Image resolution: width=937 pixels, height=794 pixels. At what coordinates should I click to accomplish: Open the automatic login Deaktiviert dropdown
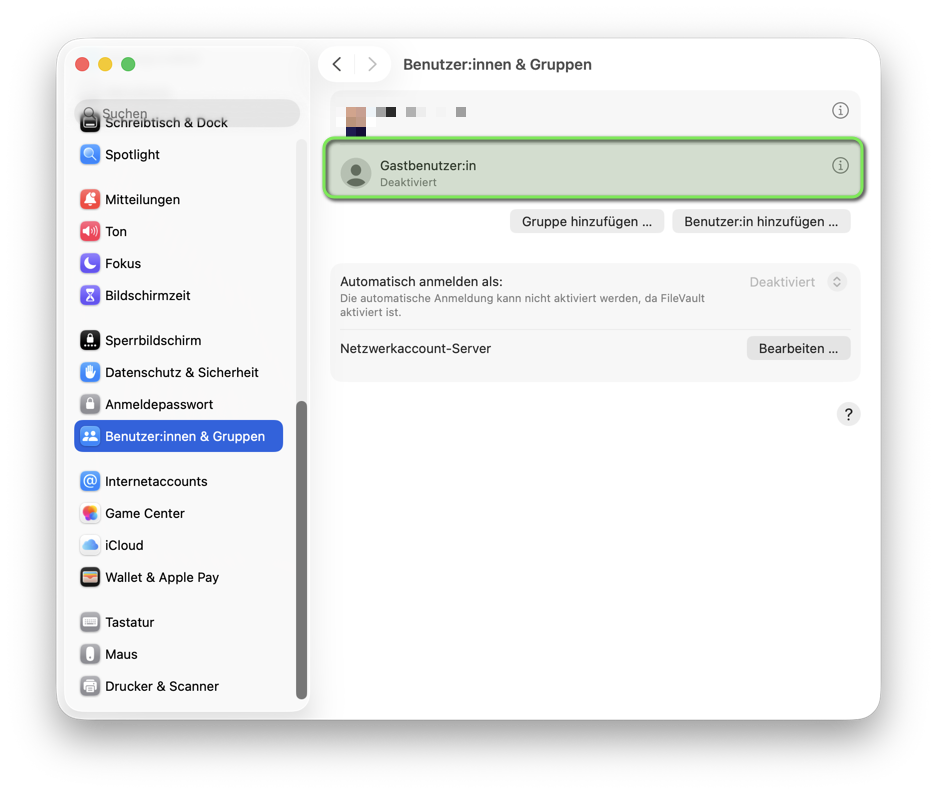click(837, 282)
